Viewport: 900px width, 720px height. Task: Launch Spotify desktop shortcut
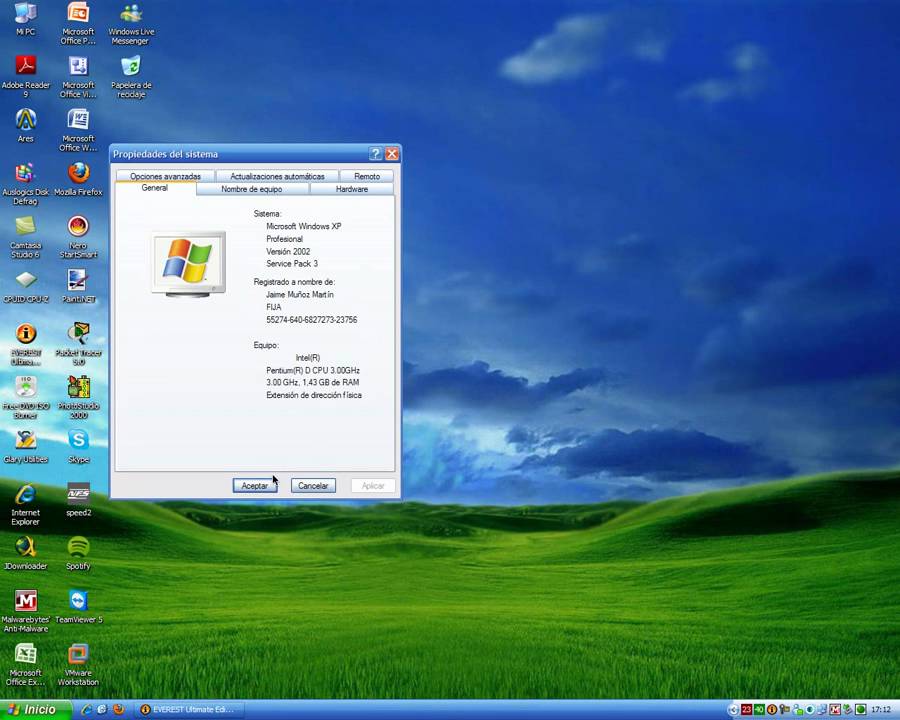point(78,553)
